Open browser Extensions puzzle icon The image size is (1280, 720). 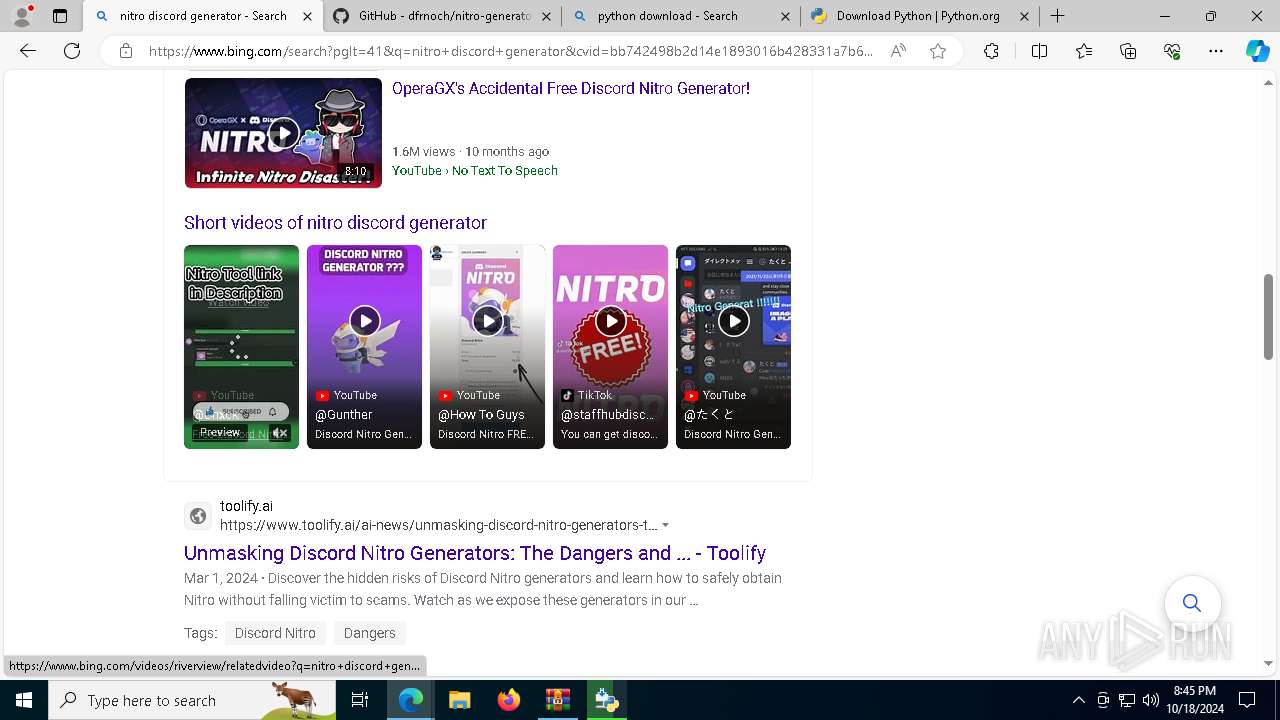pos(991,51)
